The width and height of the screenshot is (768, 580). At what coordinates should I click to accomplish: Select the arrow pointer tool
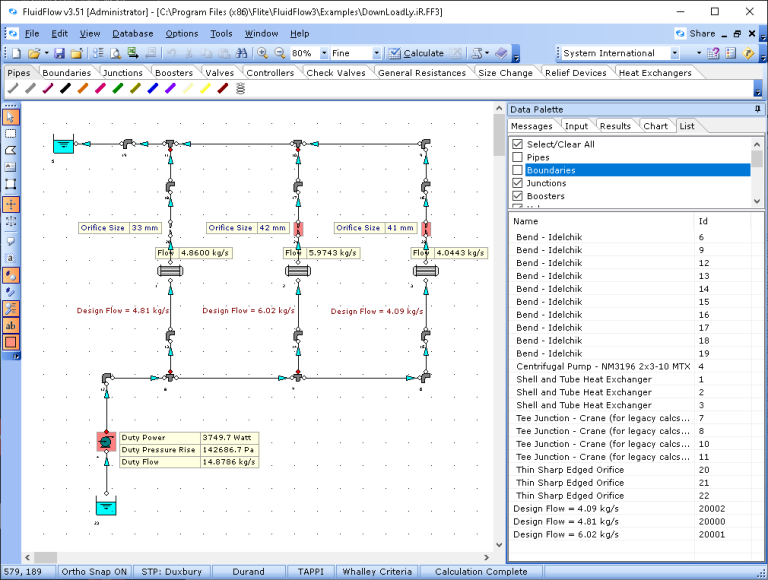tap(10, 117)
